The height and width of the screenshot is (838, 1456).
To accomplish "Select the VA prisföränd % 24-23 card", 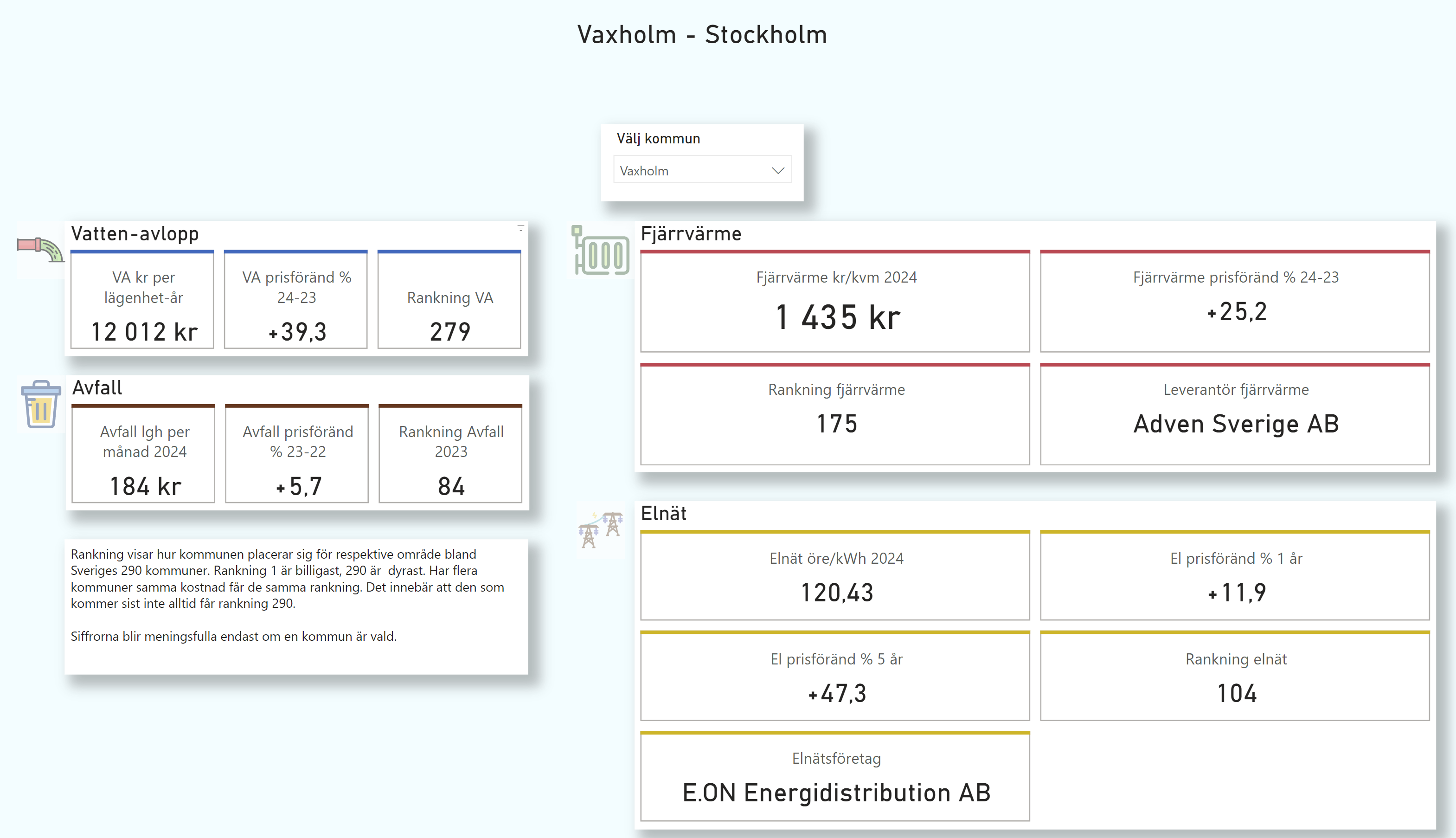I will click(x=295, y=300).
